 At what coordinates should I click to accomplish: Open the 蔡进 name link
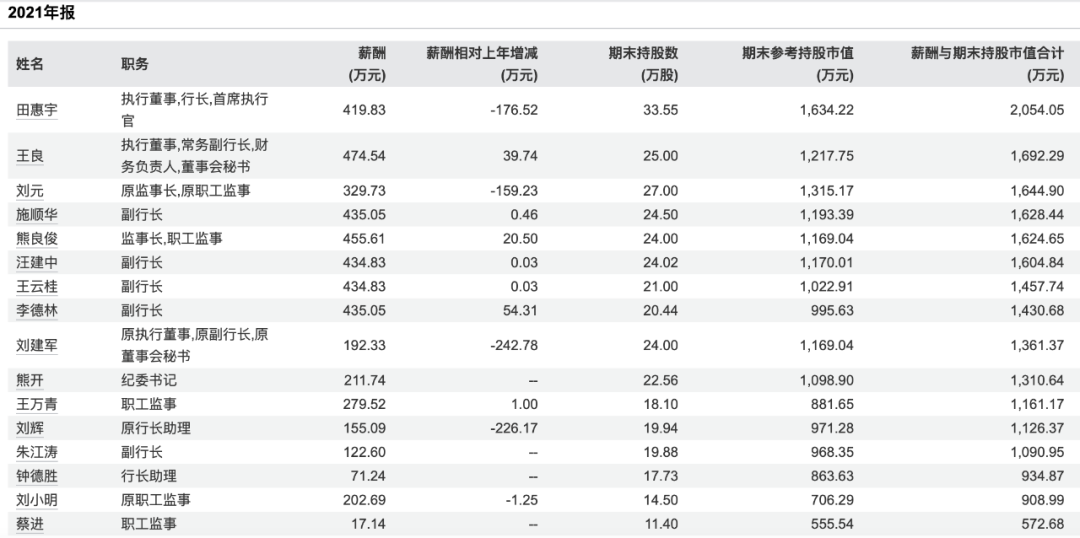pos(30,524)
